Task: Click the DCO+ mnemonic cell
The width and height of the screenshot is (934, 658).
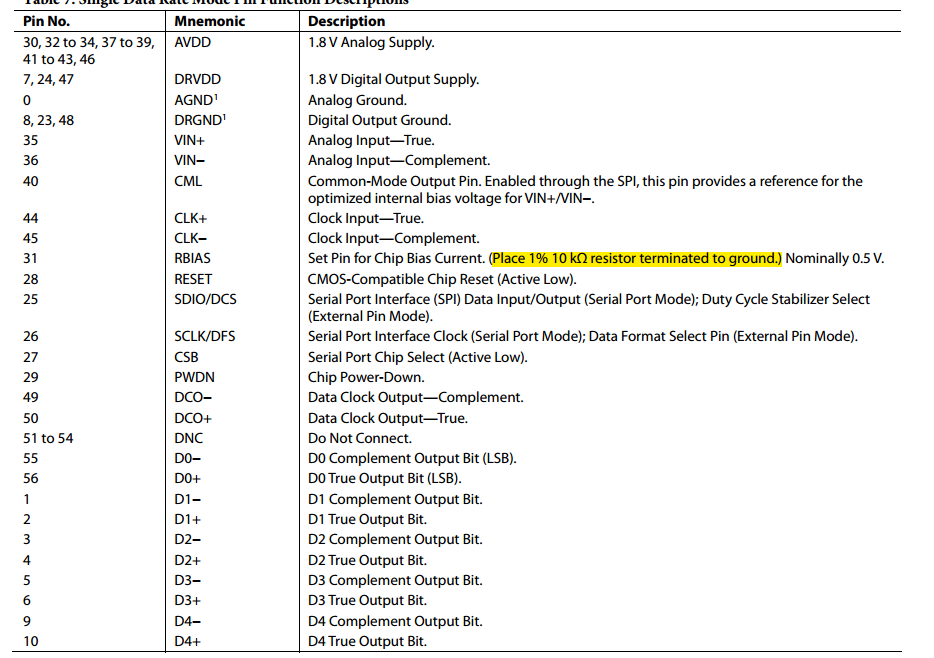Action: pos(193,419)
